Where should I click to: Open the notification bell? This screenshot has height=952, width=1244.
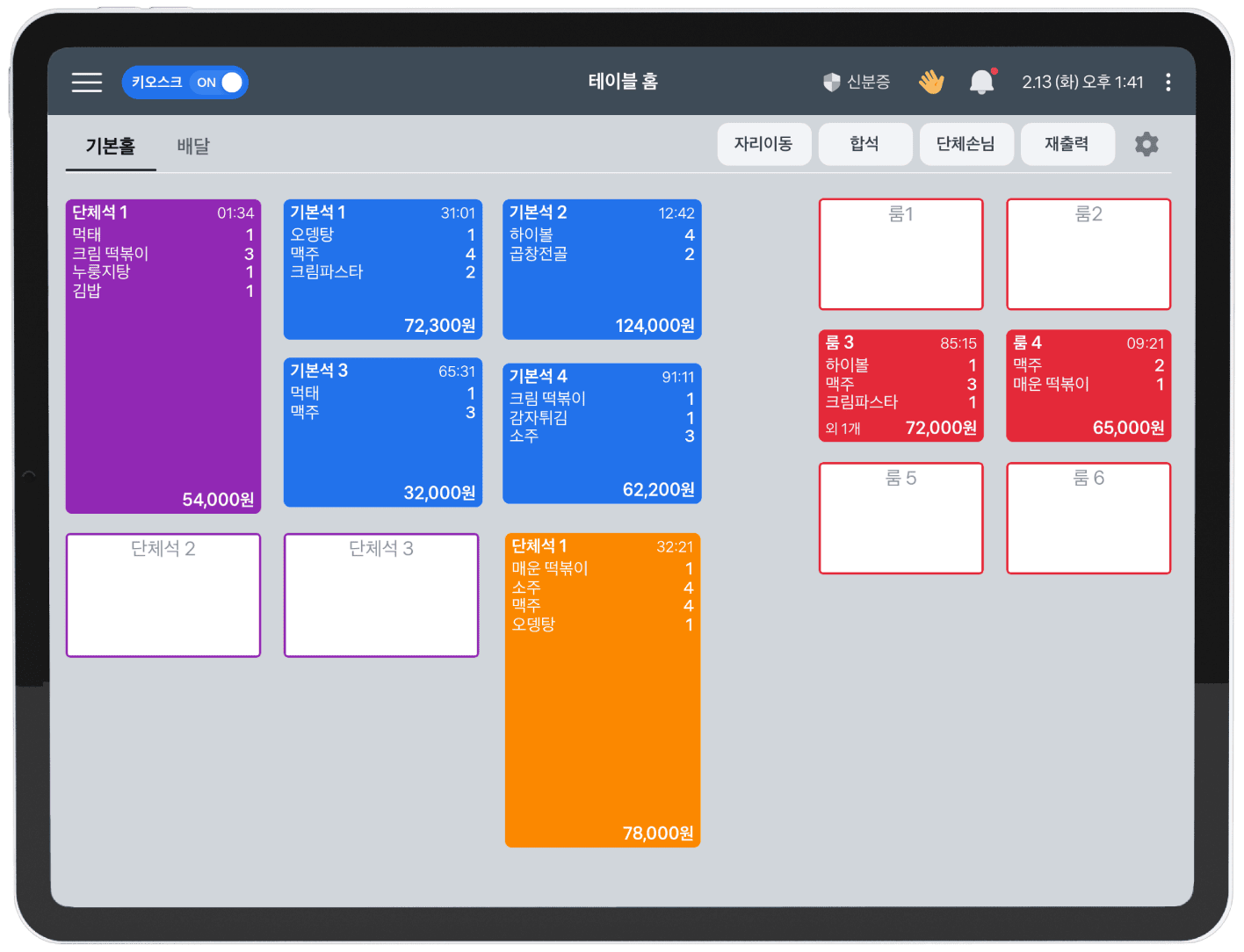point(981,83)
